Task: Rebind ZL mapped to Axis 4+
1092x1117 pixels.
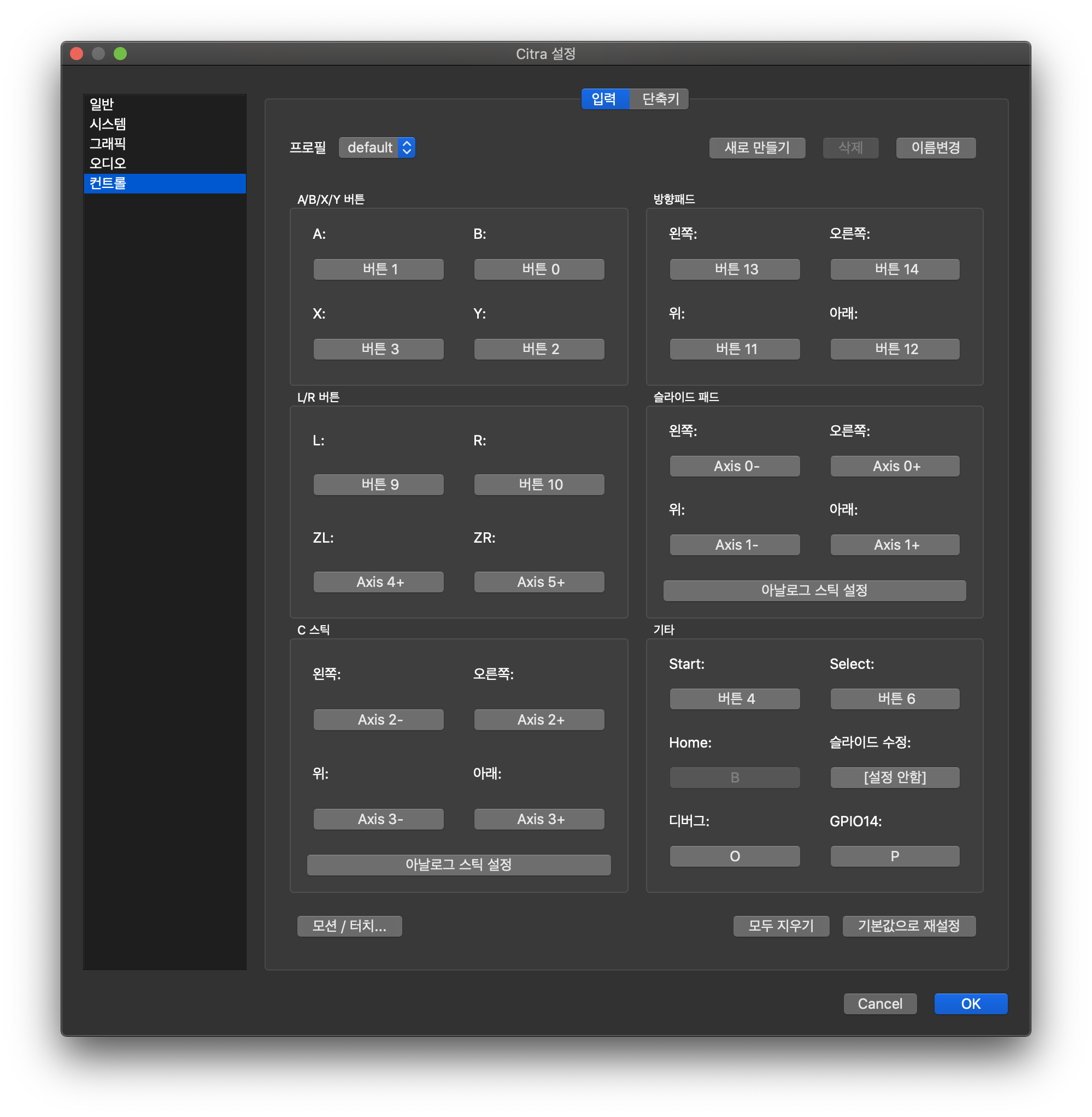Action: [x=379, y=582]
